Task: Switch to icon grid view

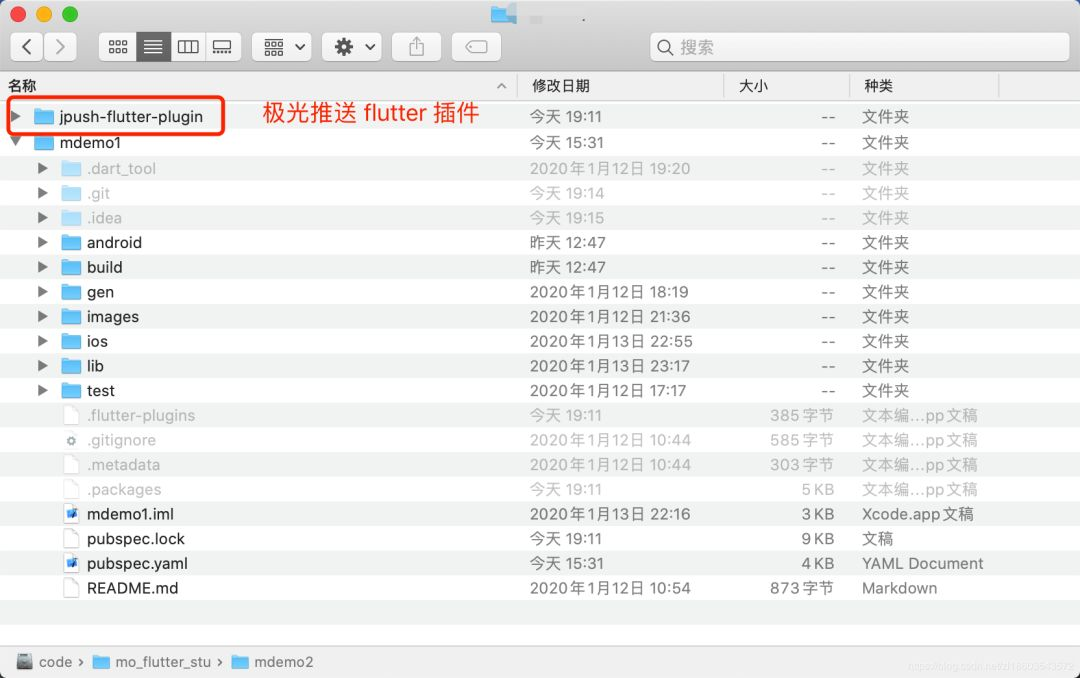Action: click(118, 47)
